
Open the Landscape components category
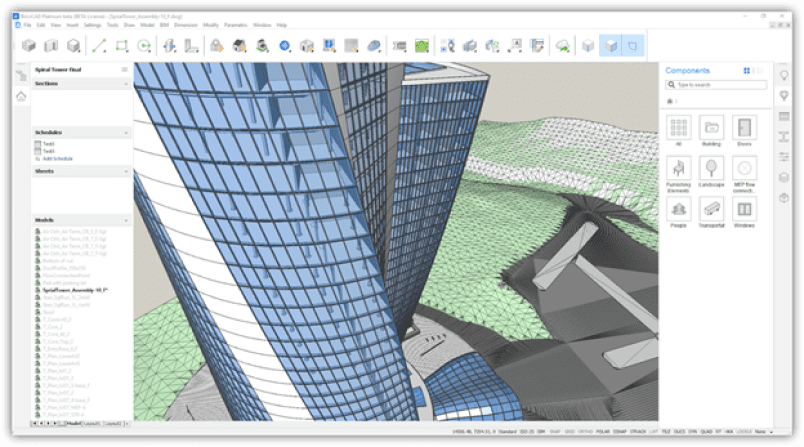click(711, 168)
